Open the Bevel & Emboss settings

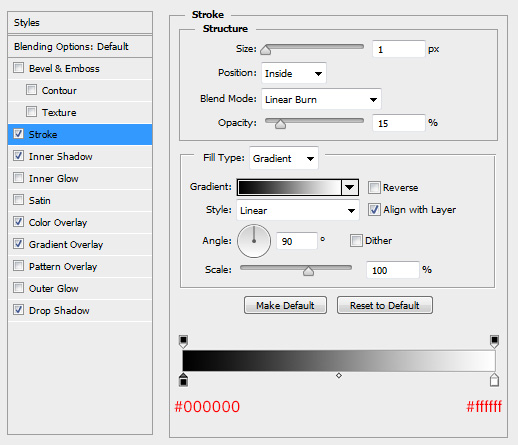(x=64, y=68)
